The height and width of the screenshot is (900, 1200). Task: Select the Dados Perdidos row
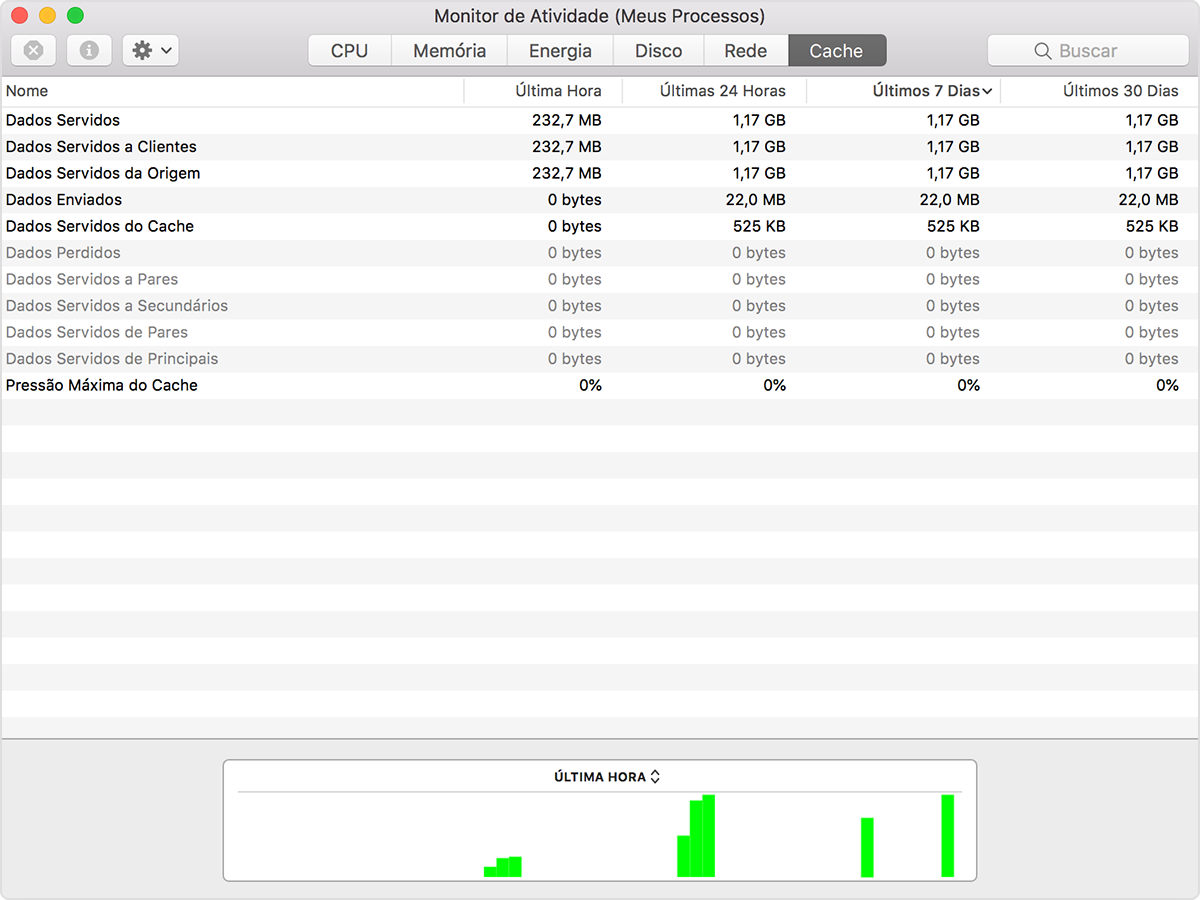coord(600,253)
